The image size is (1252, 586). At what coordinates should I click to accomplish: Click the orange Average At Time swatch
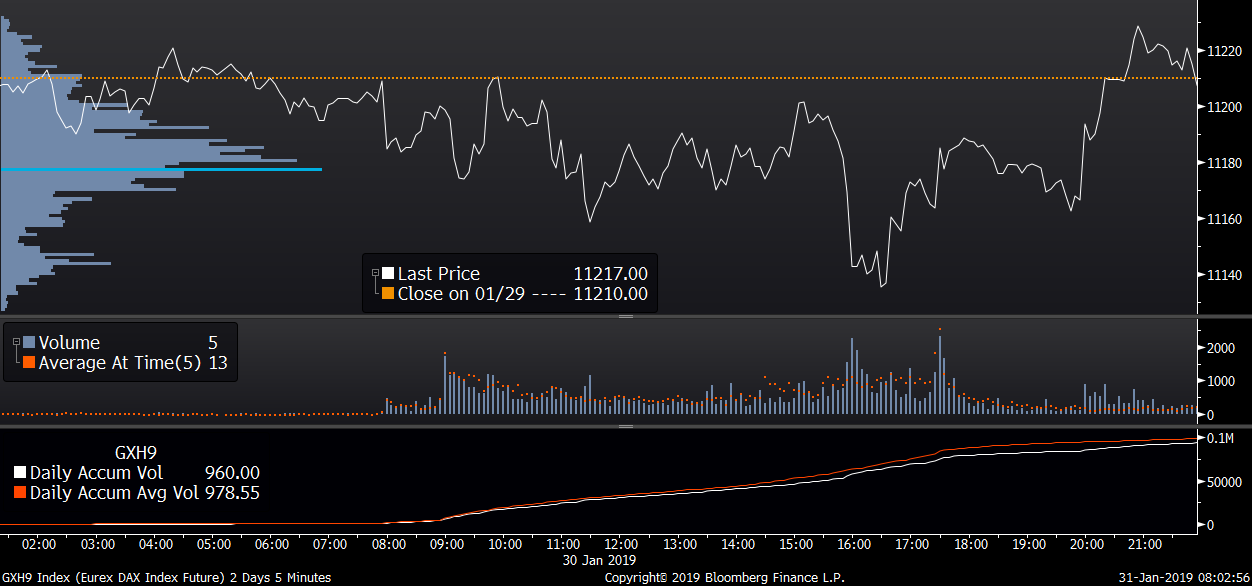click(x=29, y=363)
